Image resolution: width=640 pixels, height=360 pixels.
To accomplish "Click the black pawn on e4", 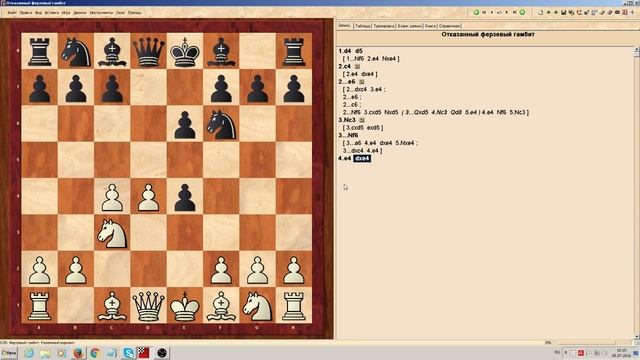I will coord(184,197).
